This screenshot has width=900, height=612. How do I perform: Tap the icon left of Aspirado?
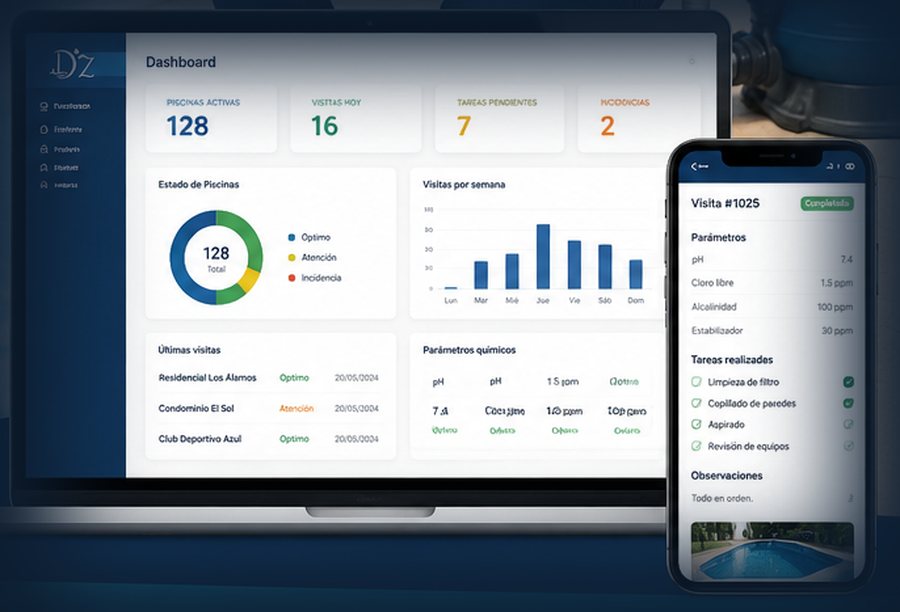tap(696, 424)
